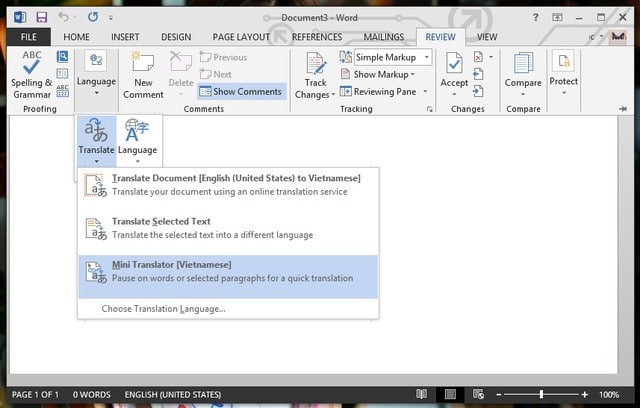The image size is (640, 408).
Task: Open Word Help question mark icon
Action: [535, 17]
